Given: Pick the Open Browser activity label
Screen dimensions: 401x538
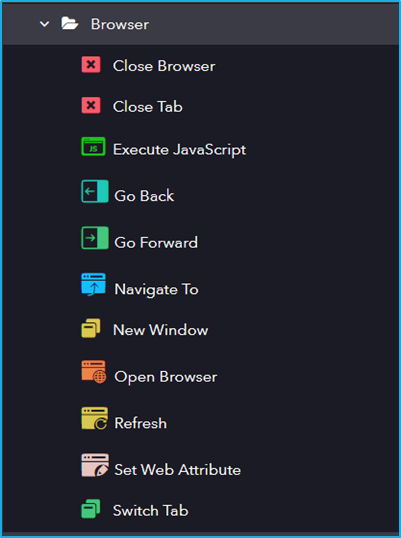Looking at the screenshot, I should [x=166, y=377].
